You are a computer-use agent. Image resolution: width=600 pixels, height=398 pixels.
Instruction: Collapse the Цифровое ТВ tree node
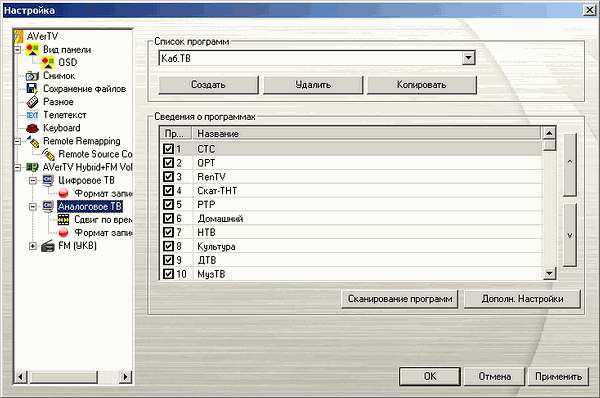click(x=33, y=181)
